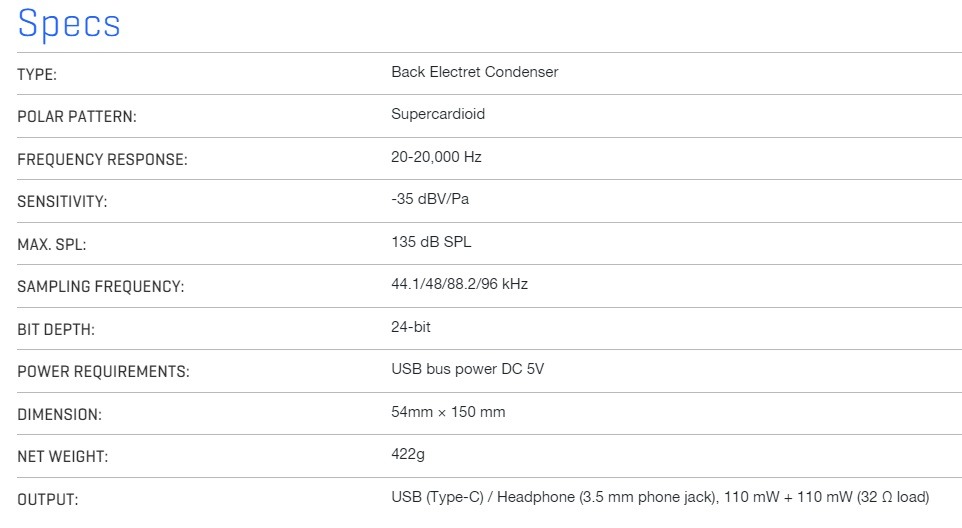
Task: Click the USB (Type-C) output description
Action: point(660,497)
